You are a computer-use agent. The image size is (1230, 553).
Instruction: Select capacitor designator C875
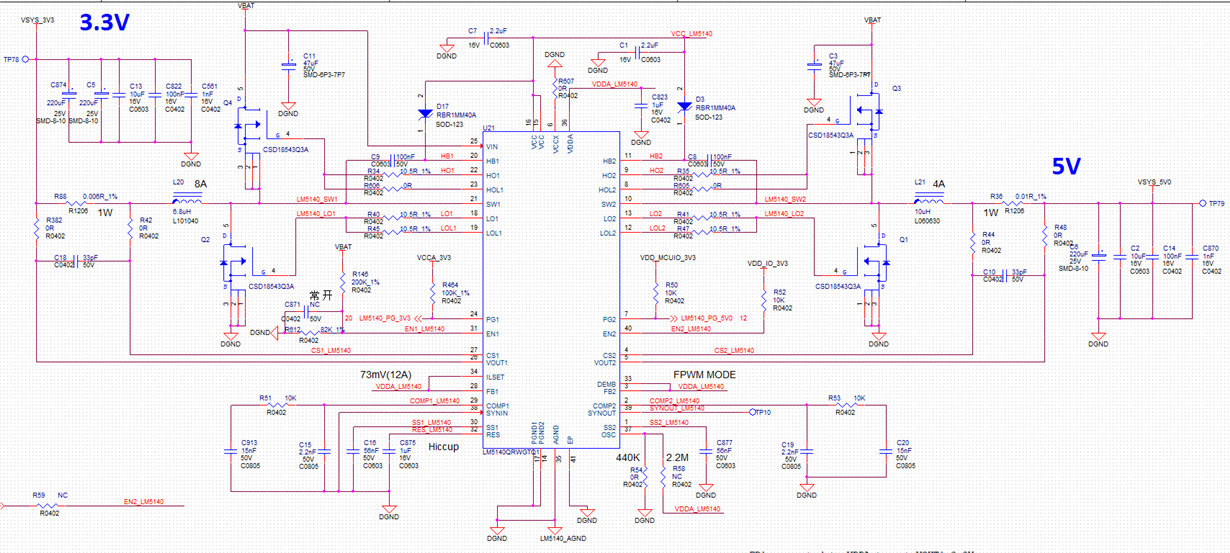pyautogui.click(x=407, y=442)
